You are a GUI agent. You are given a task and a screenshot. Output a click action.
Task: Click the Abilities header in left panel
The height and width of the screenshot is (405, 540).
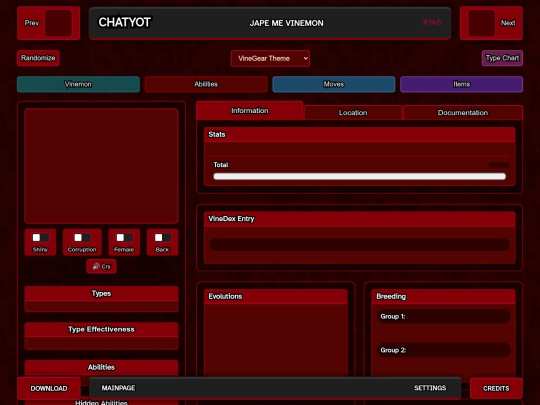(x=101, y=367)
